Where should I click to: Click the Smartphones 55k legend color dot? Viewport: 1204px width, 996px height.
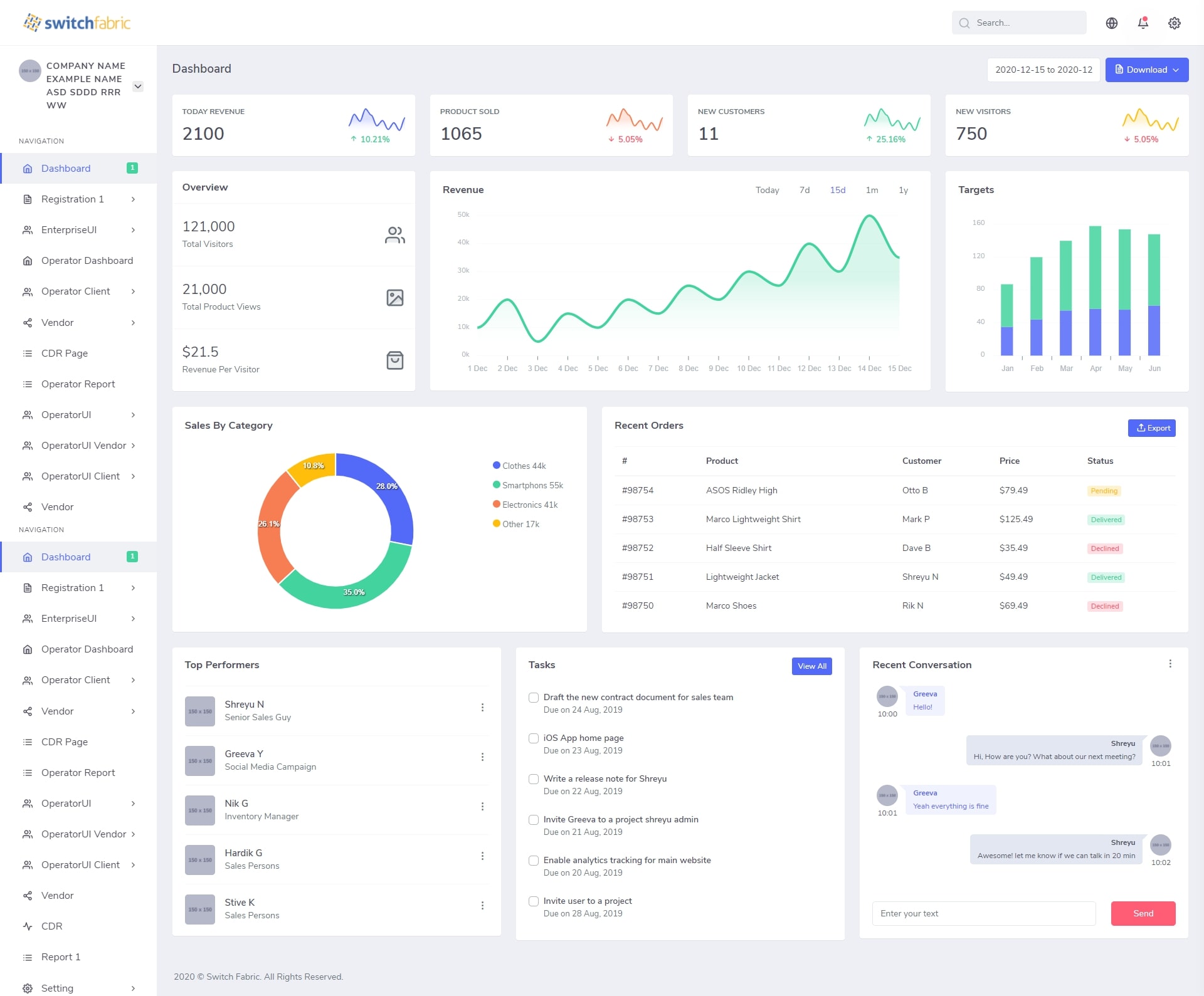(497, 485)
